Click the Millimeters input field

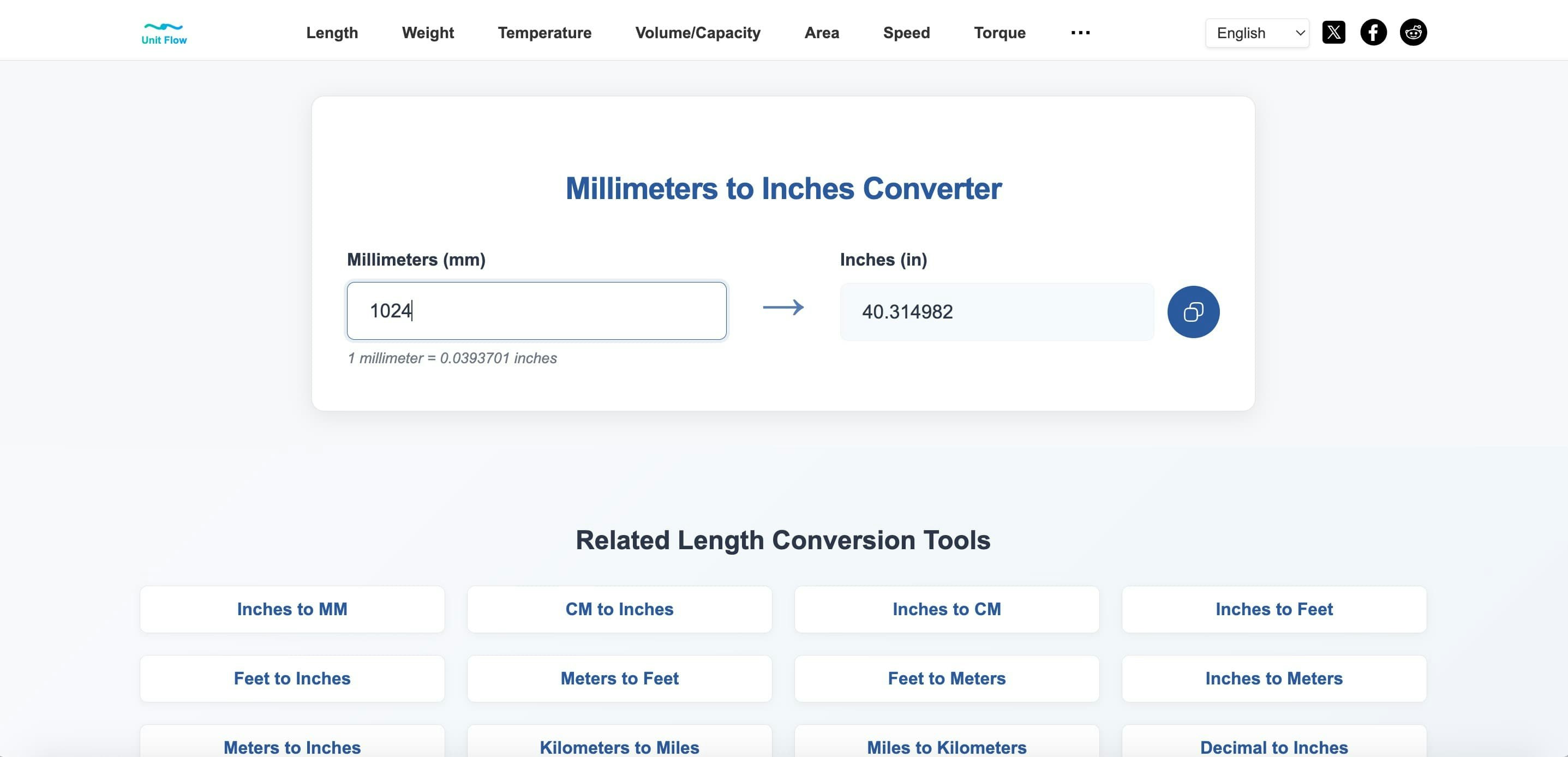(x=536, y=310)
